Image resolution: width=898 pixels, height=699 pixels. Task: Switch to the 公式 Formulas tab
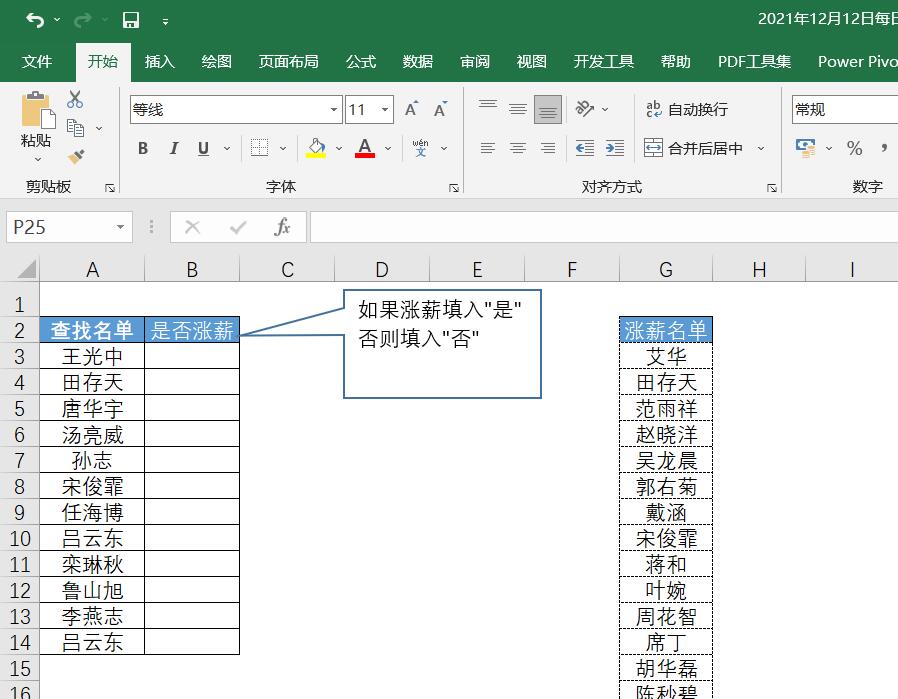(361, 62)
